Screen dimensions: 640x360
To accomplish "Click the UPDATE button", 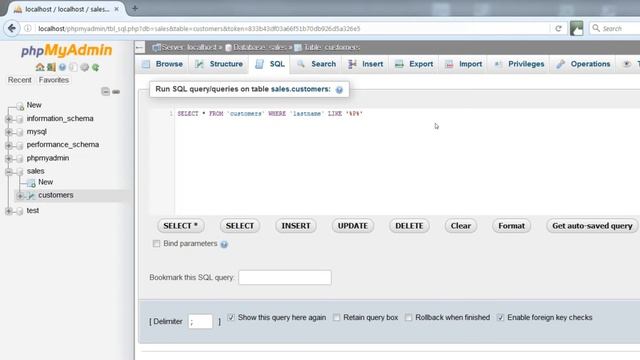I will (353, 226).
